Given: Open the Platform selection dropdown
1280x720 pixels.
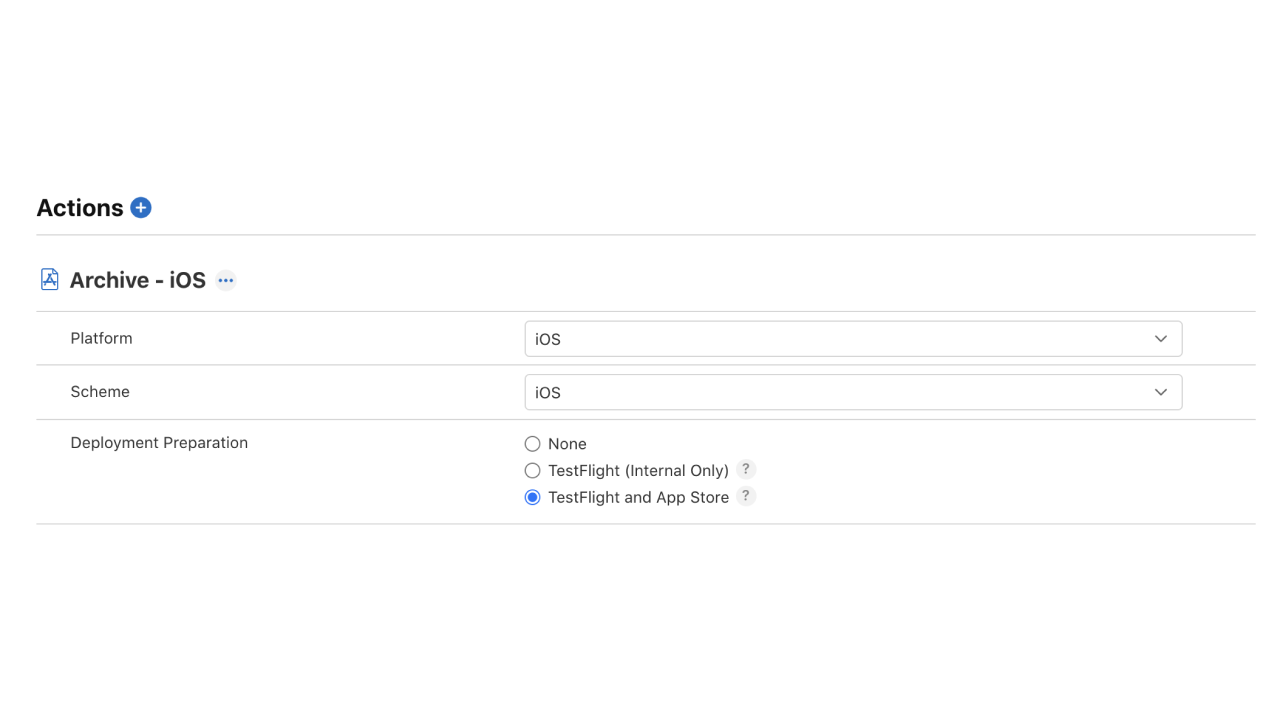Looking at the screenshot, I should point(853,338).
